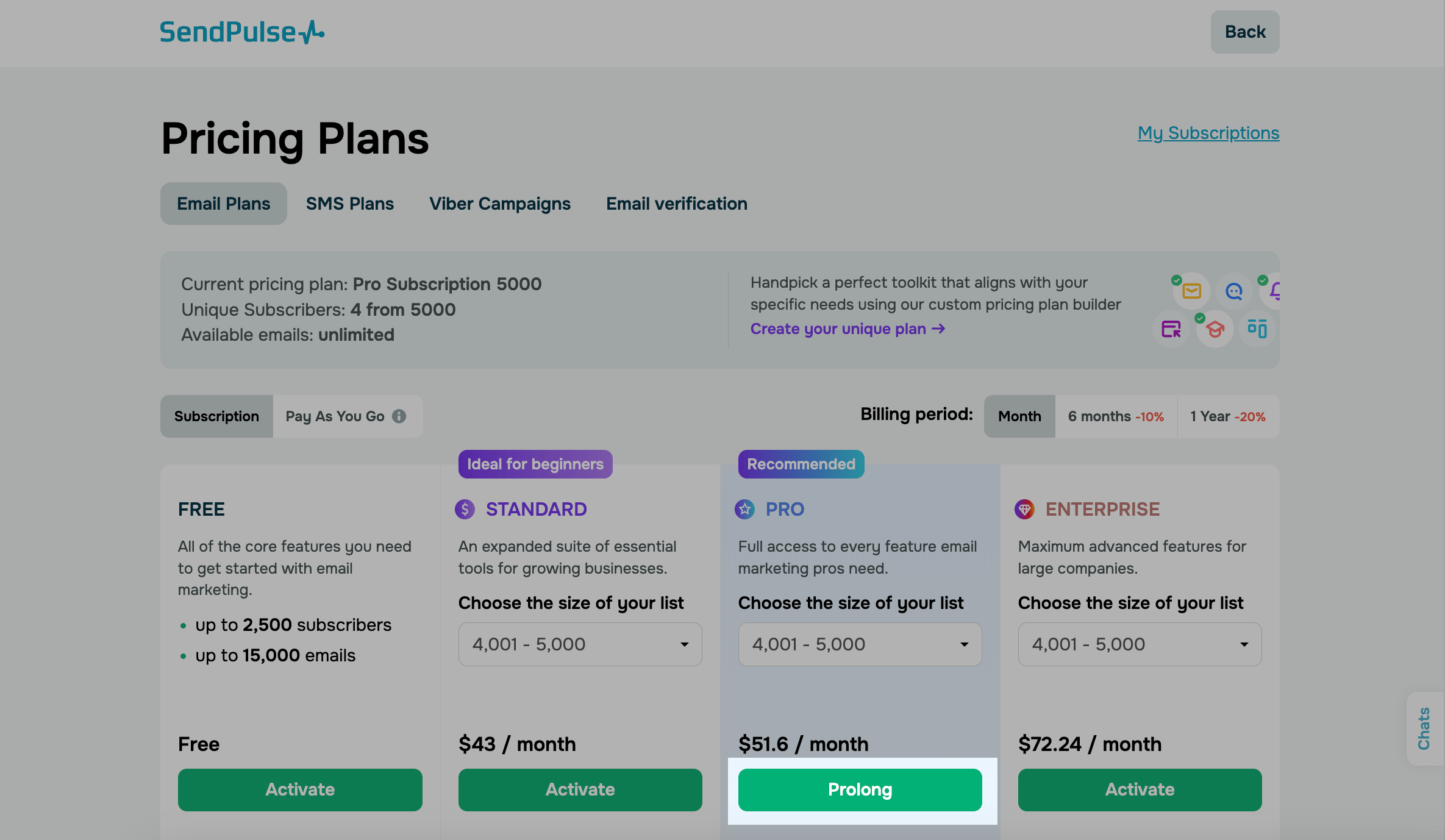Click the purple notification bell icon
This screenshot has height=840, width=1445.
pos(1276,293)
